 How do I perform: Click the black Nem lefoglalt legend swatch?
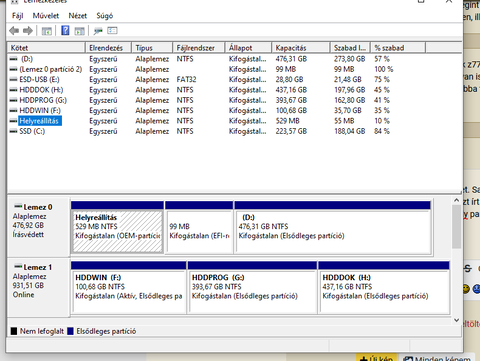pos(14,331)
